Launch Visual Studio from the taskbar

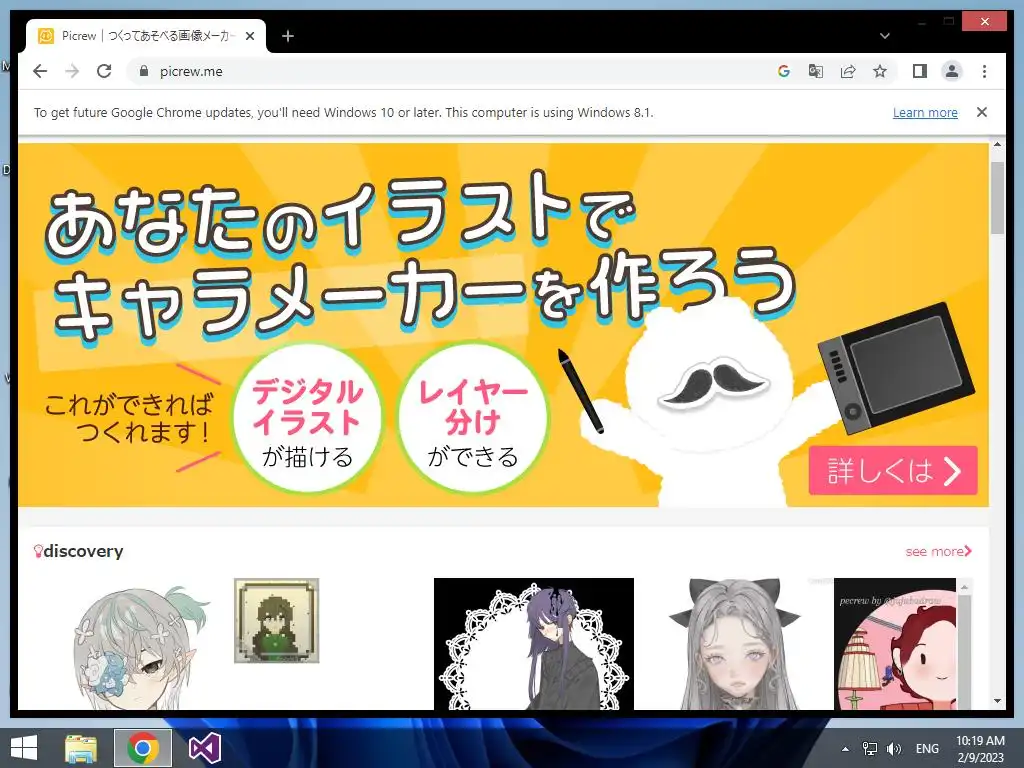coord(205,748)
